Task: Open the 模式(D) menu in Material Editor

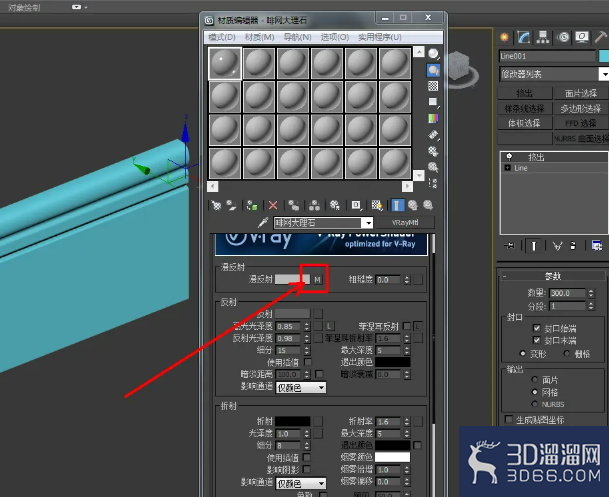Action: click(222, 37)
